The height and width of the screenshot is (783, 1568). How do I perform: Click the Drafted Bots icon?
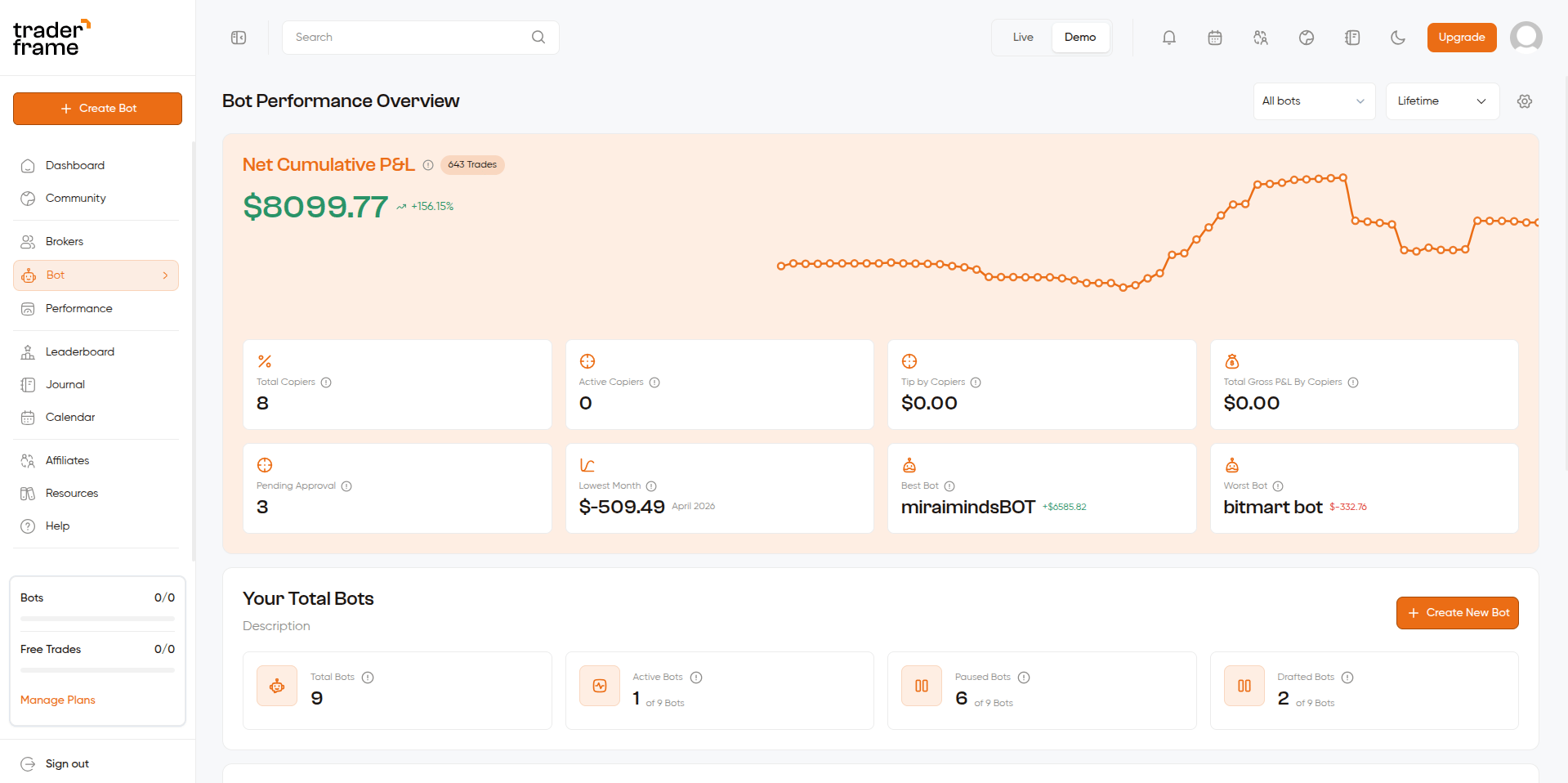tap(1244, 686)
